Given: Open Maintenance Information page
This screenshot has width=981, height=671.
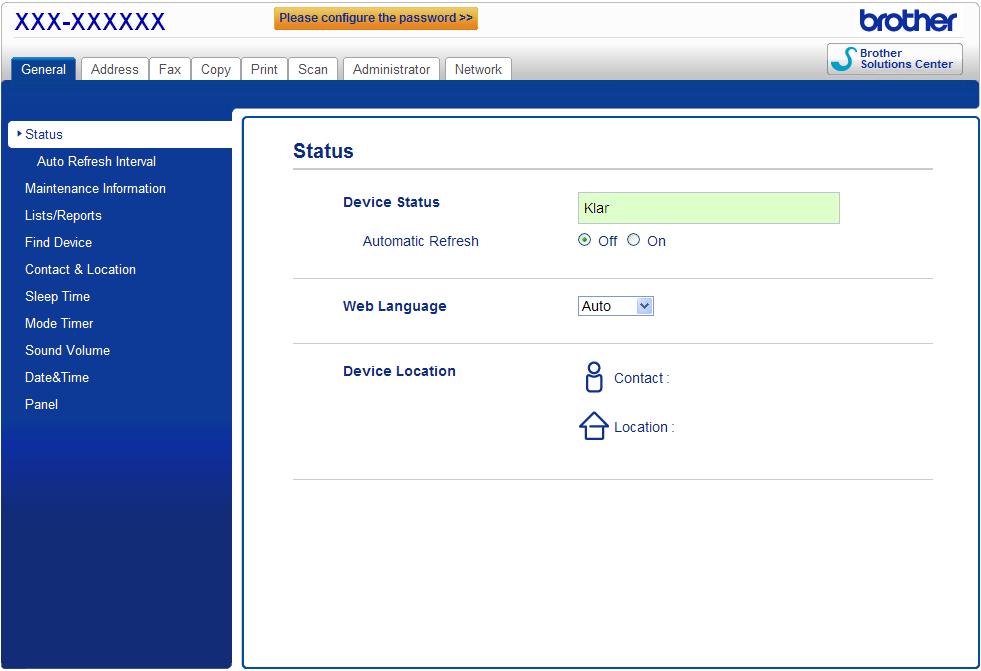Looking at the screenshot, I should [x=95, y=188].
